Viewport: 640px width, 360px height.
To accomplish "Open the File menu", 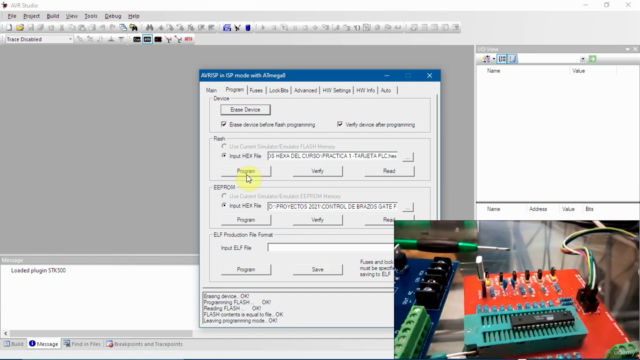I will (x=12, y=16).
